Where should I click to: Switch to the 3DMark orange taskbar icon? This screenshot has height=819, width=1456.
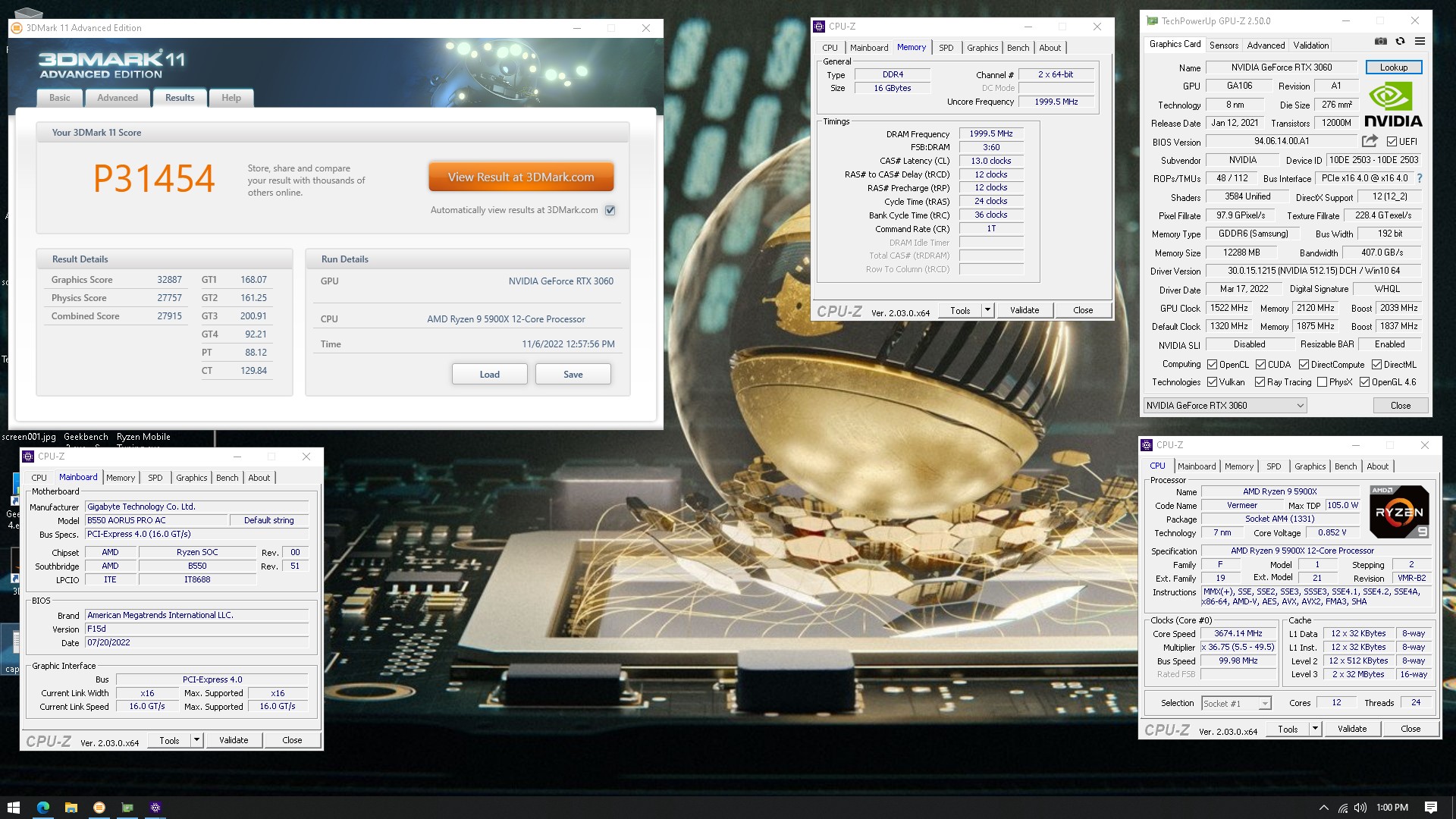pyautogui.click(x=99, y=808)
